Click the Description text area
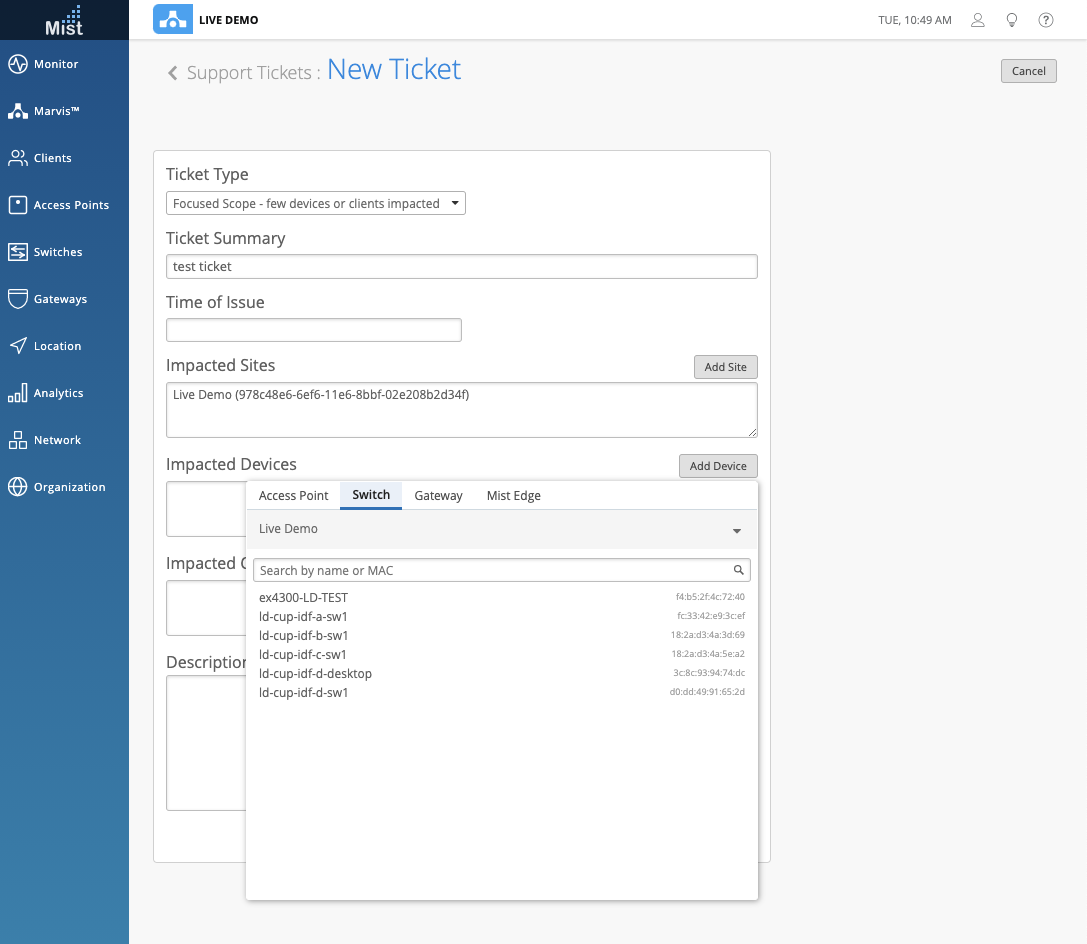This screenshot has height=944, width=1087. click(x=207, y=743)
